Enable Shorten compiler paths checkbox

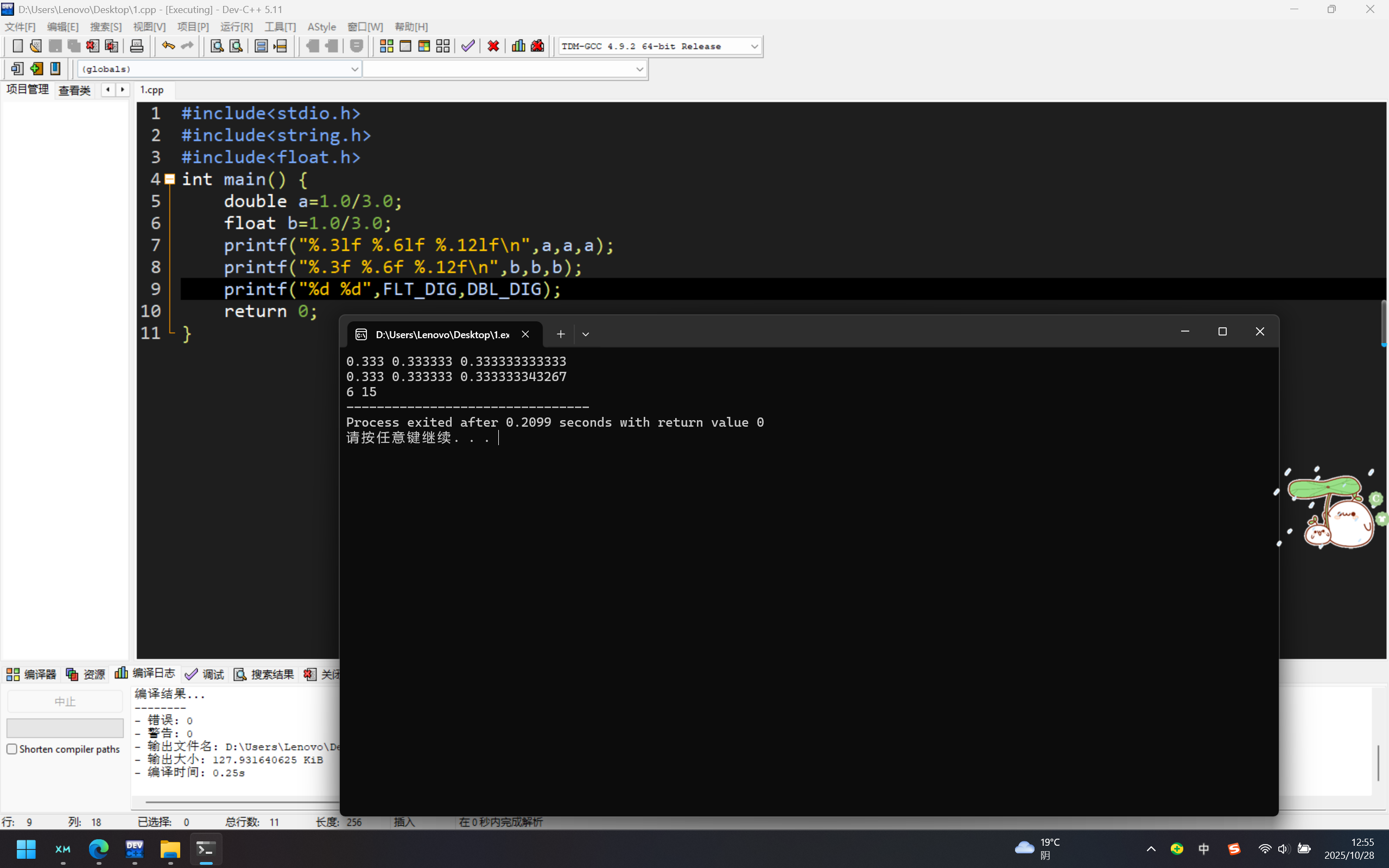click(x=12, y=749)
